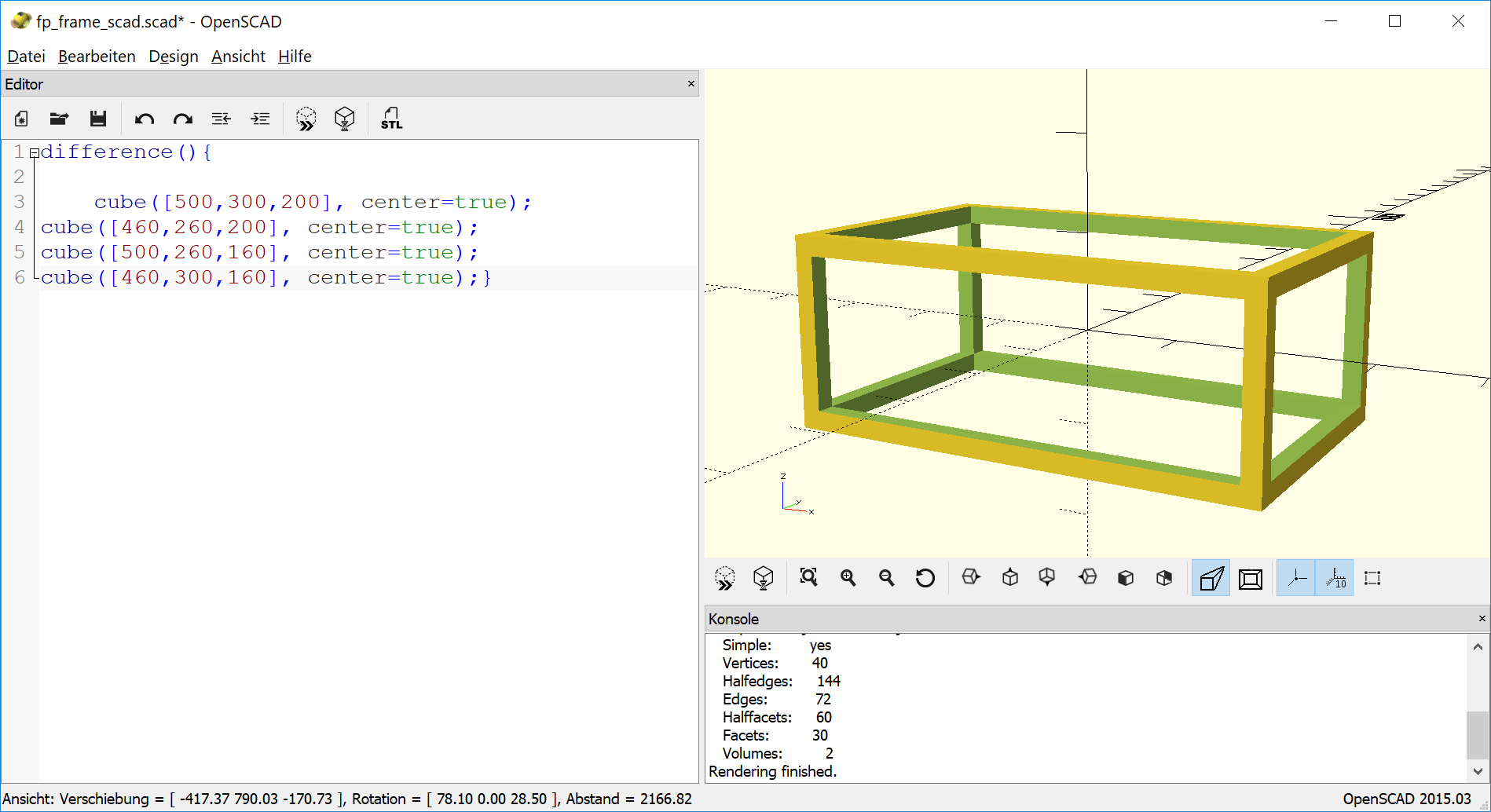Viewport: 1491px width, 812px height.
Task: Start a render with the hourglass cube icon
Action: tap(344, 118)
